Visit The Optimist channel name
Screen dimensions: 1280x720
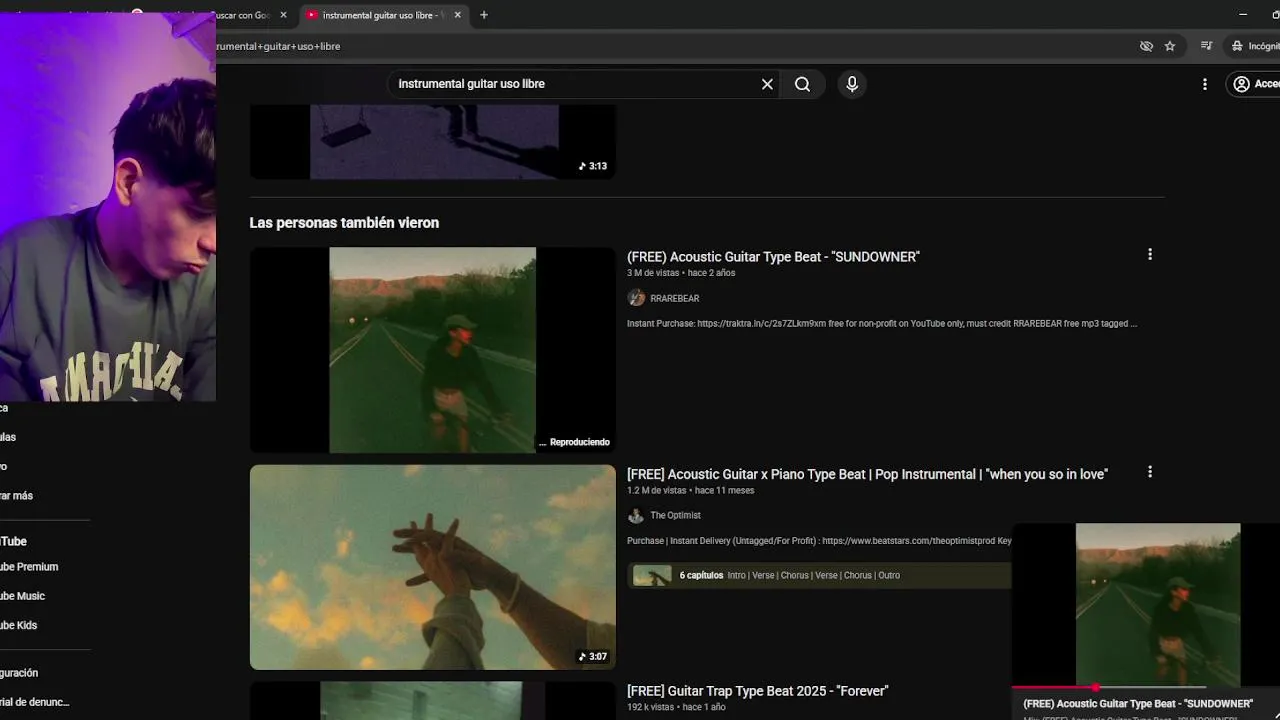675,515
